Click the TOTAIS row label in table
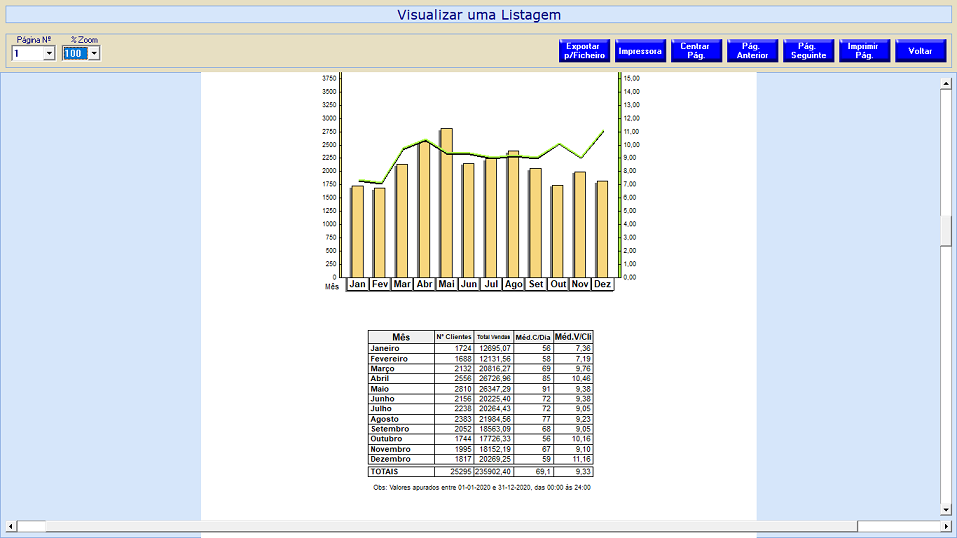Viewport: 957px width, 538px height. point(400,471)
